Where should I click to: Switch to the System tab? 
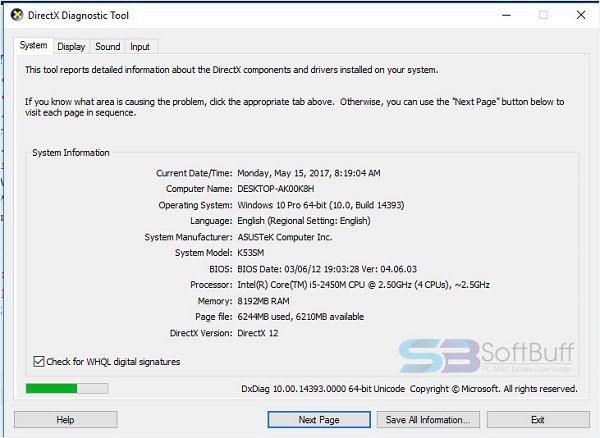[34, 46]
